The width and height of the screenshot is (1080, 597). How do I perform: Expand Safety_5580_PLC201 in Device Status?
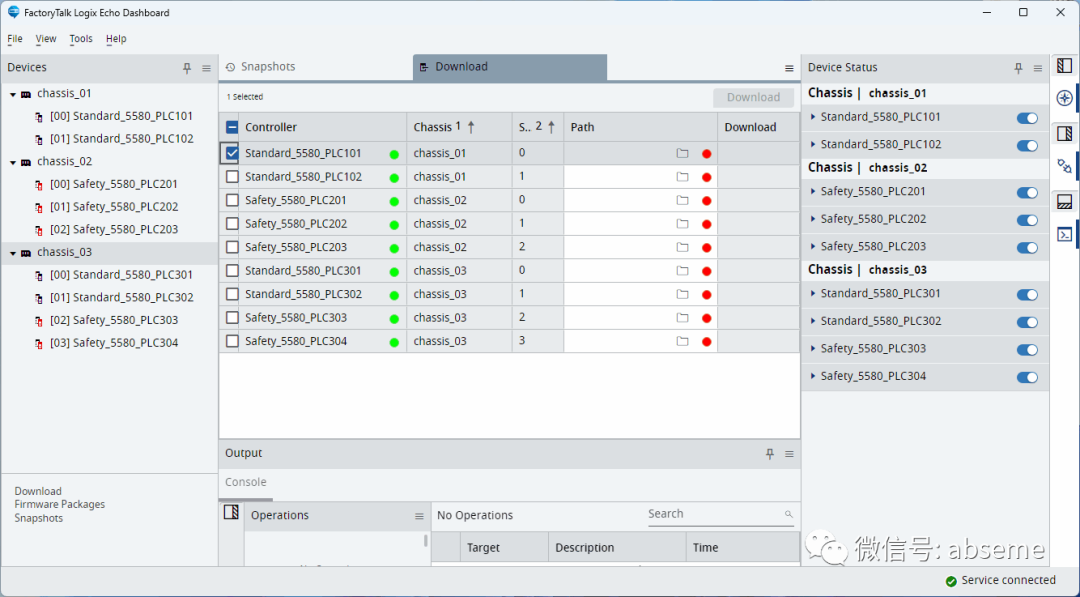coord(813,191)
